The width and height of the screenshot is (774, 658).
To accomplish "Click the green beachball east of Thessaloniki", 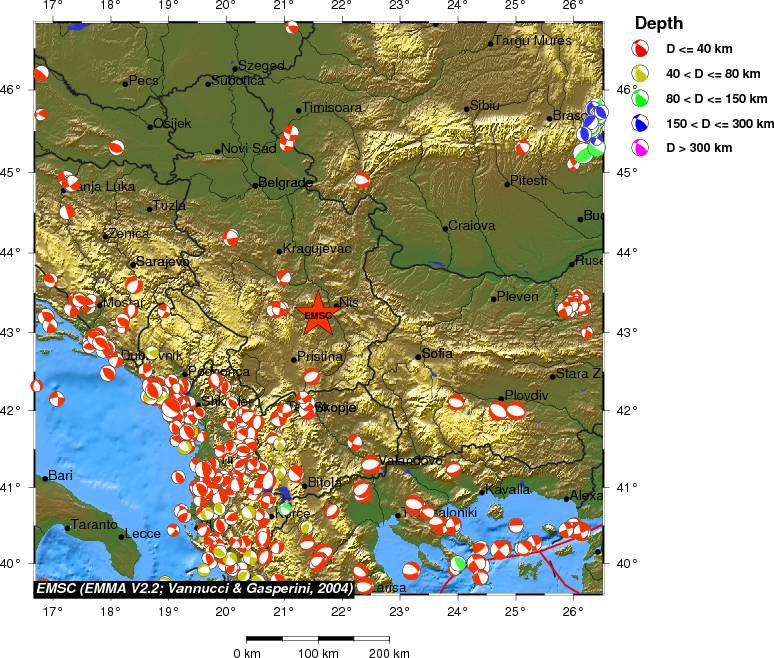I will [x=459, y=563].
